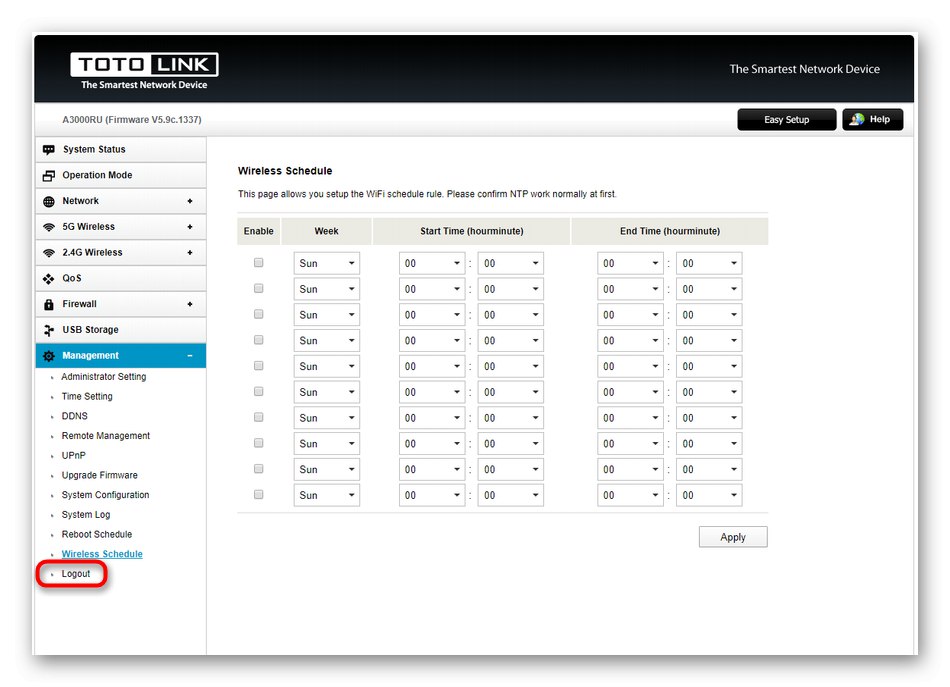Open the System Status menu item

[121, 150]
